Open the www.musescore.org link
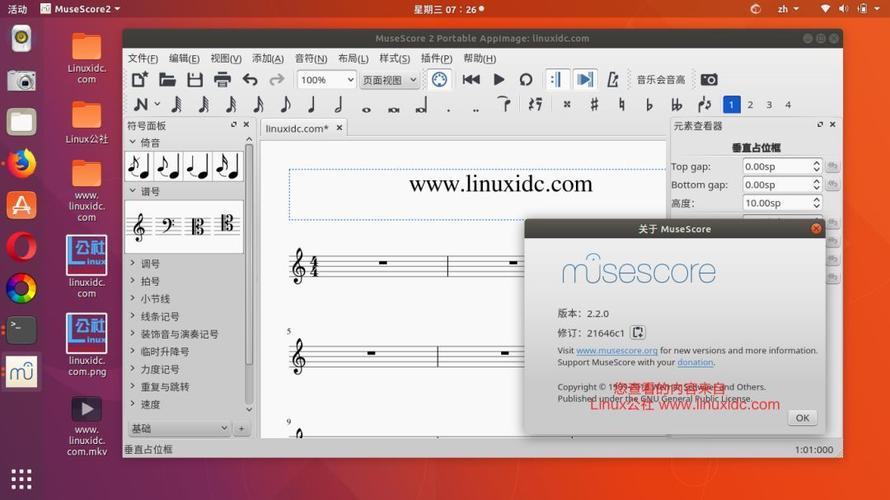The width and height of the screenshot is (890, 500). (x=616, y=351)
